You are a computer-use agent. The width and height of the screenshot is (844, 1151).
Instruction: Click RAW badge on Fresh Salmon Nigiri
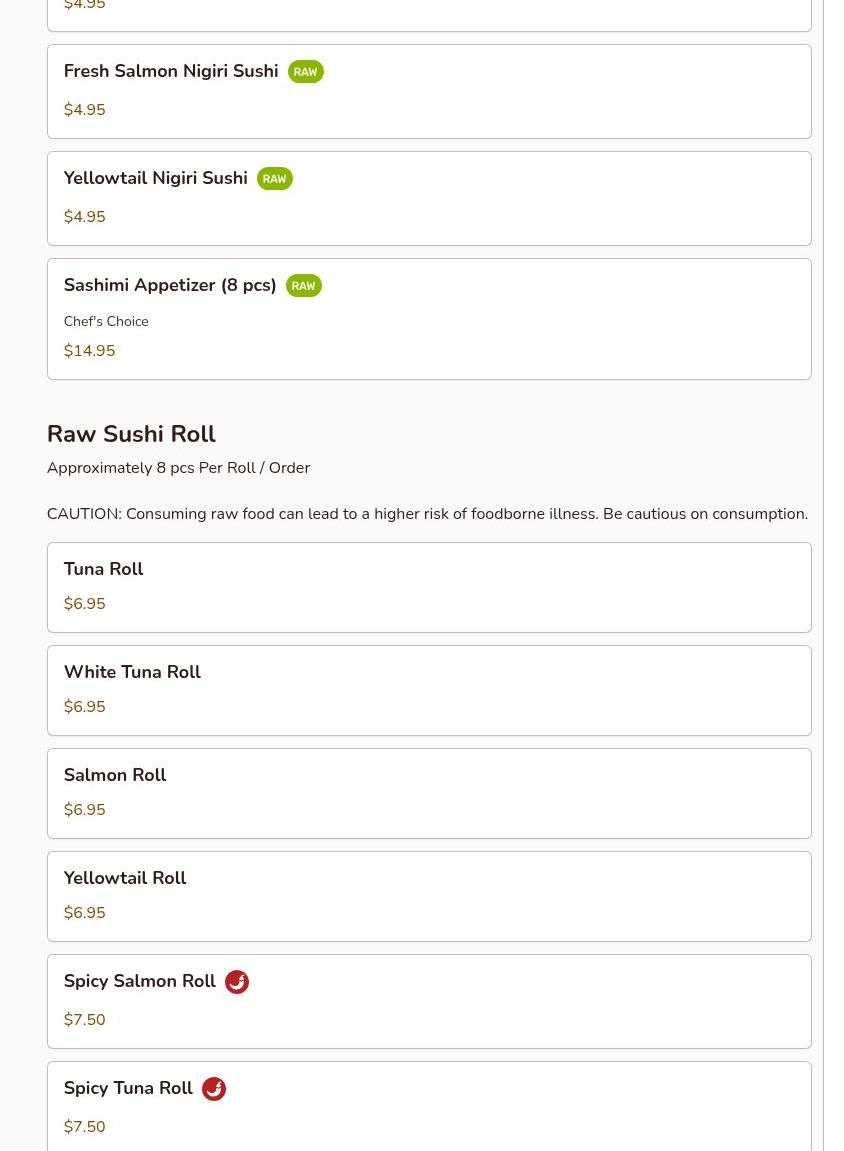coord(305,72)
